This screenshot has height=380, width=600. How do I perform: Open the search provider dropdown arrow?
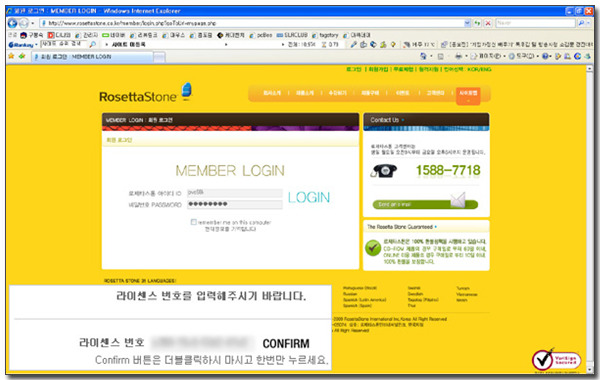point(589,23)
